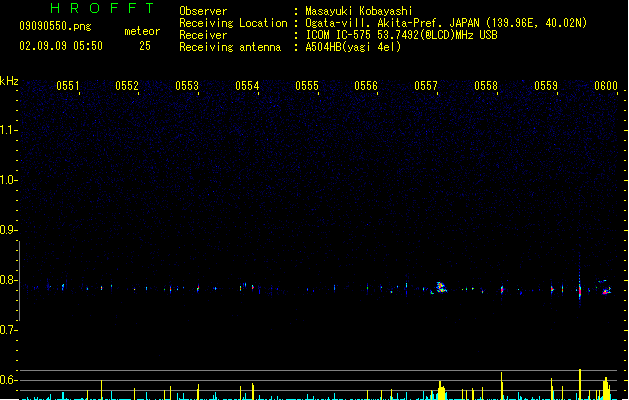Click the 'Receiver' field label

pos(203,35)
